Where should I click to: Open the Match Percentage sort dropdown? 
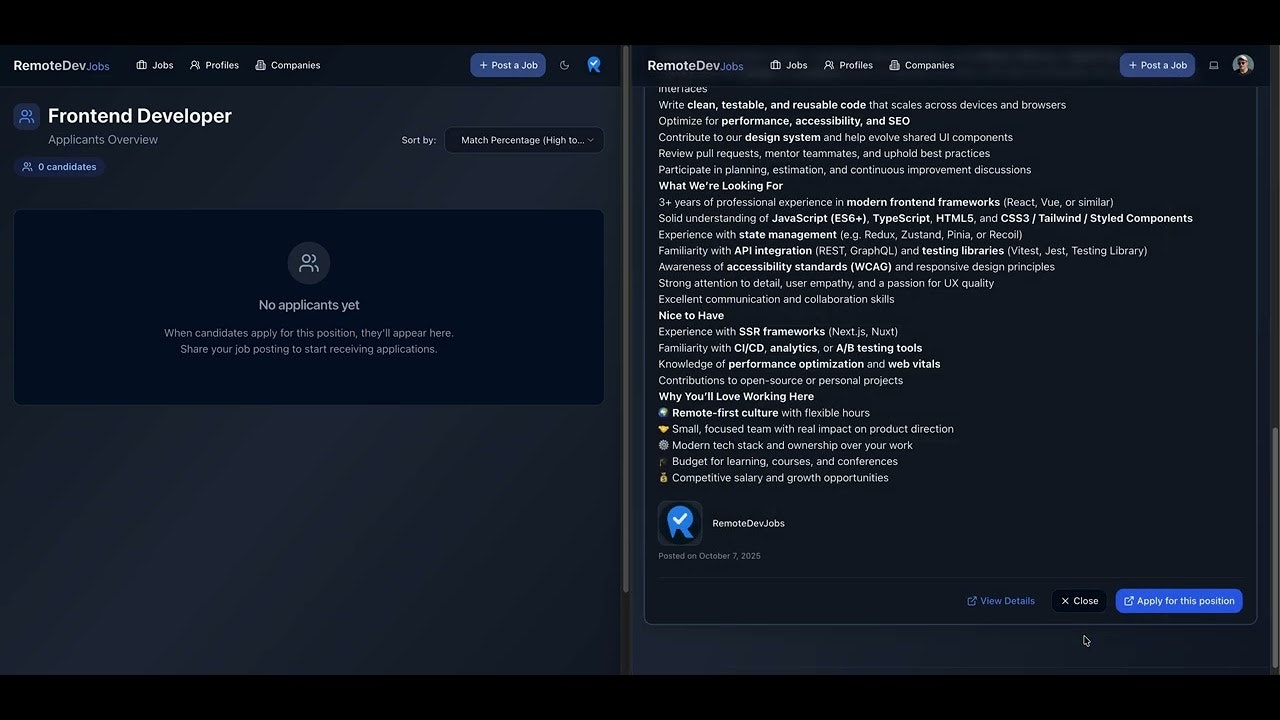click(524, 140)
